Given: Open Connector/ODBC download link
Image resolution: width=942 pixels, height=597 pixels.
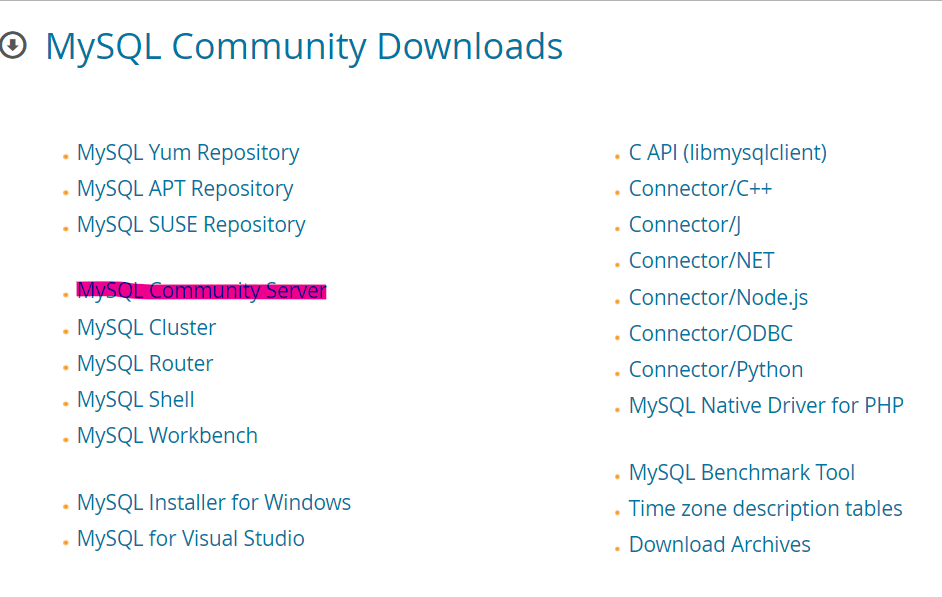Looking at the screenshot, I should pos(711,333).
